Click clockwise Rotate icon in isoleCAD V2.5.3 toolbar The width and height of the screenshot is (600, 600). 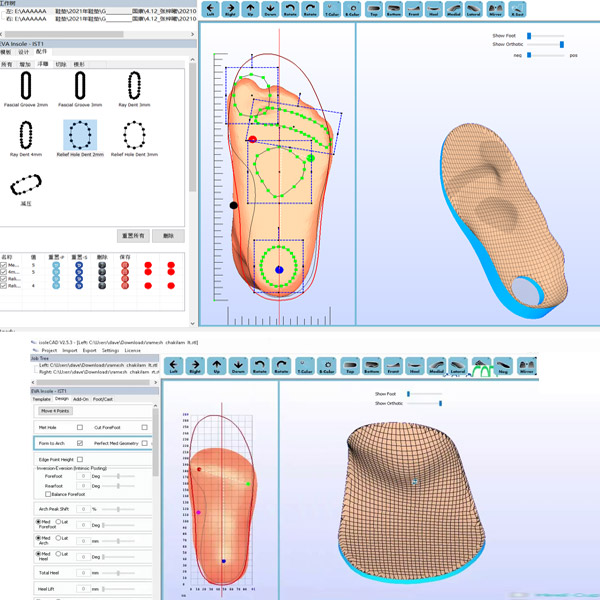point(281,366)
